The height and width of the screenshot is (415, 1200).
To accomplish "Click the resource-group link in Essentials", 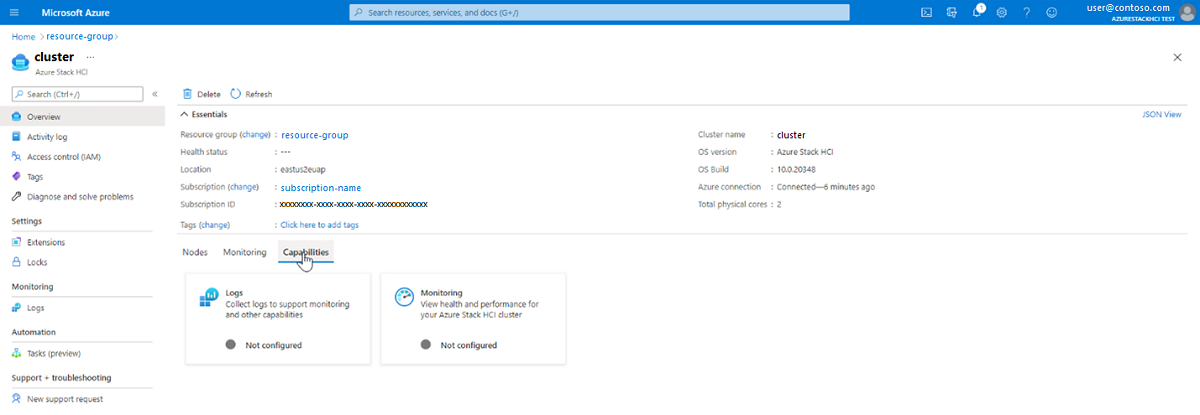I will click(x=315, y=134).
